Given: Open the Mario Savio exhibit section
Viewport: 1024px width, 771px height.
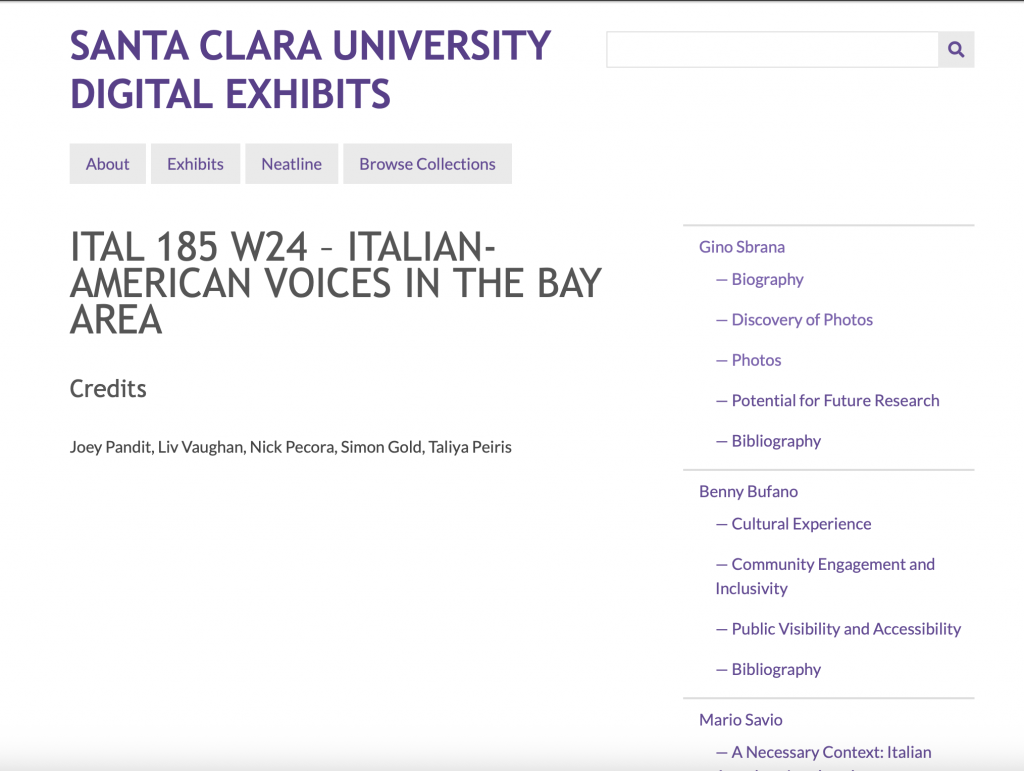Looking at the screenshot, I should point(741,720).
